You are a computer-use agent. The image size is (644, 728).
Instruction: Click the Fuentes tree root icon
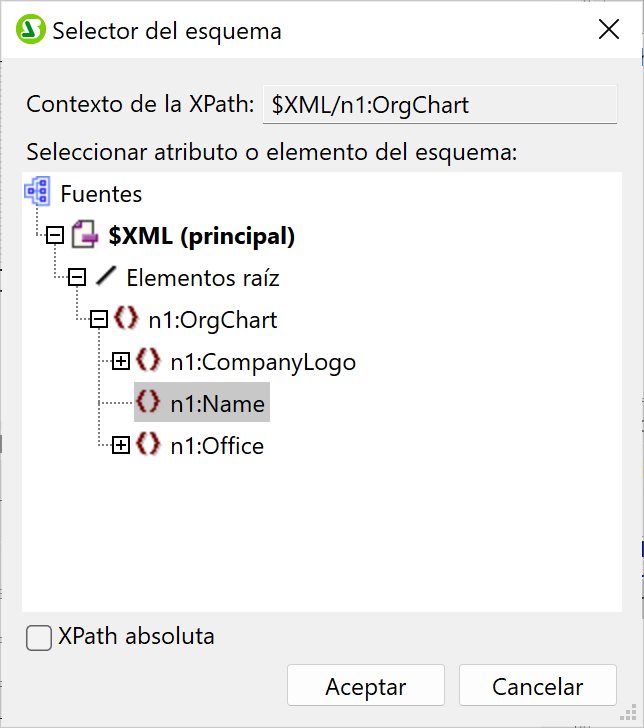tap(37, 193)
